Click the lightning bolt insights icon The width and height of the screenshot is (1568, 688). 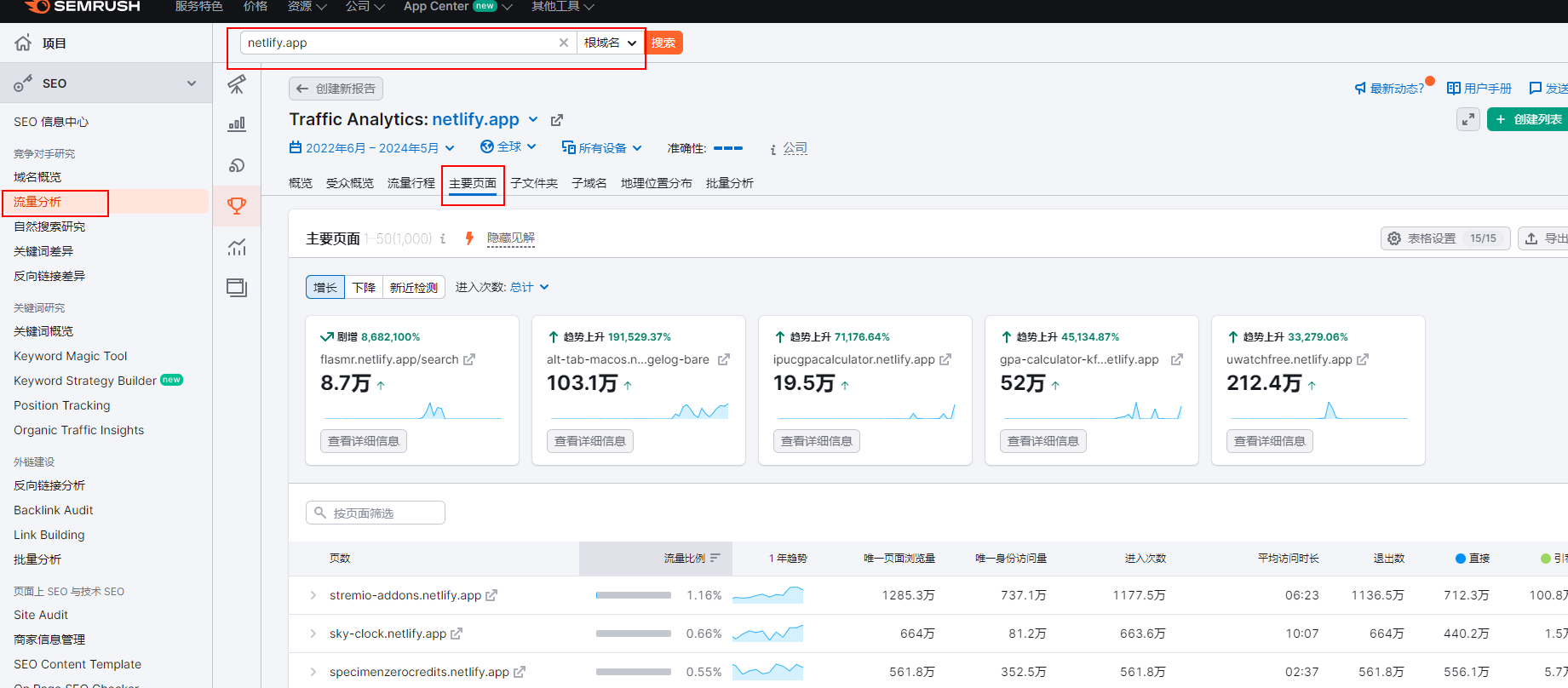click(x=468, y=238)
